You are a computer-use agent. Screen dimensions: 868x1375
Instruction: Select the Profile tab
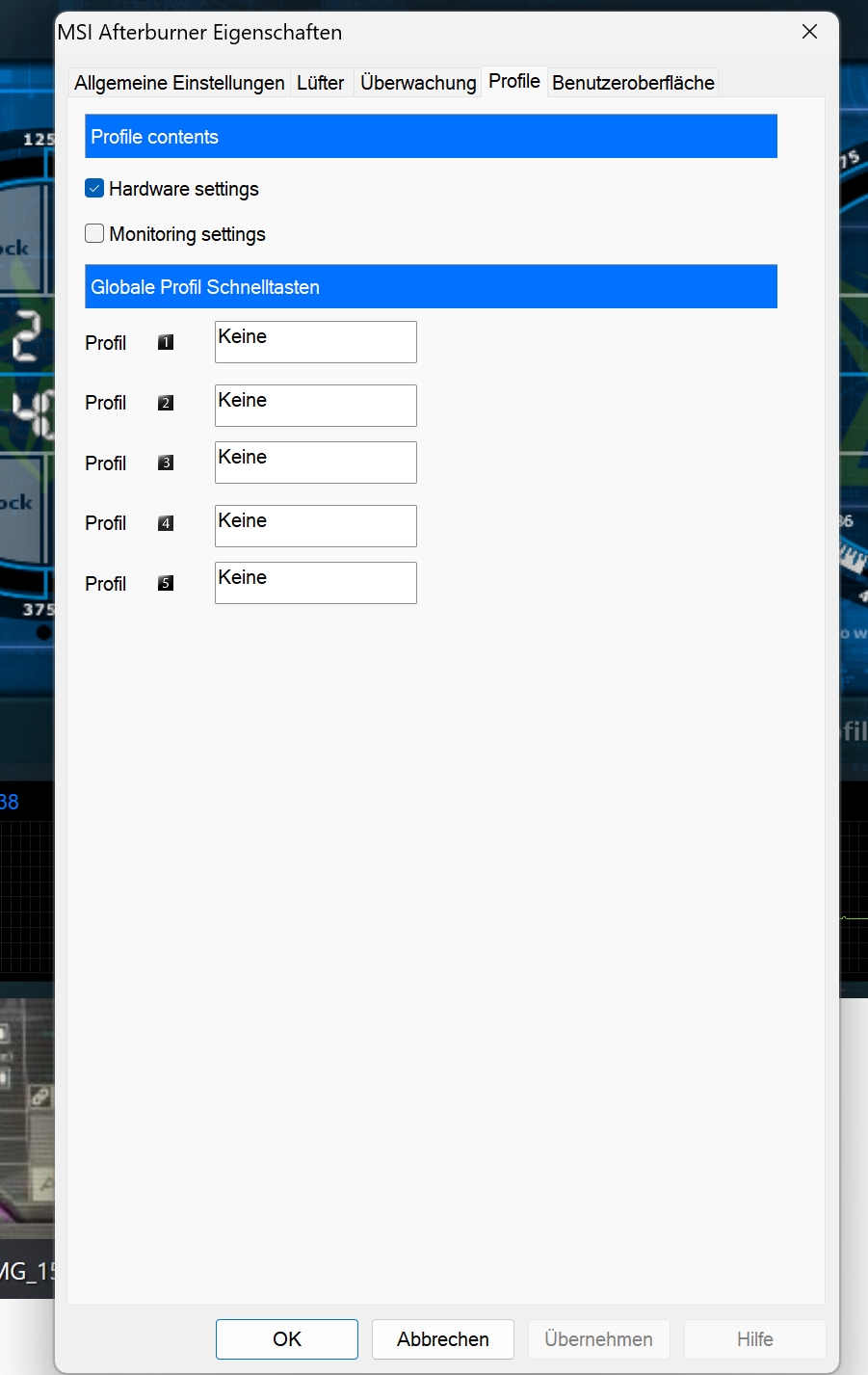(514, 81)
